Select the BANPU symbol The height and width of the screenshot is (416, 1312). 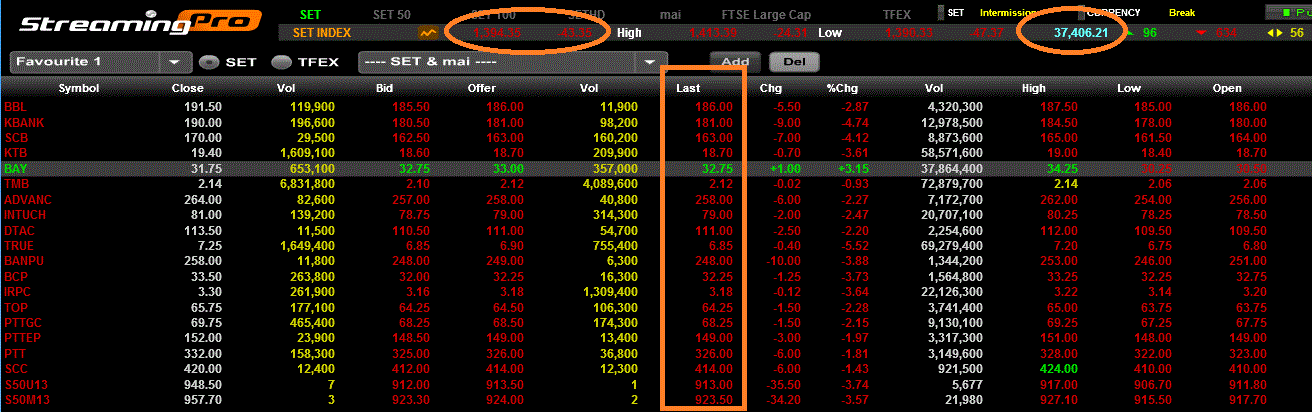[x=24, y=260]
